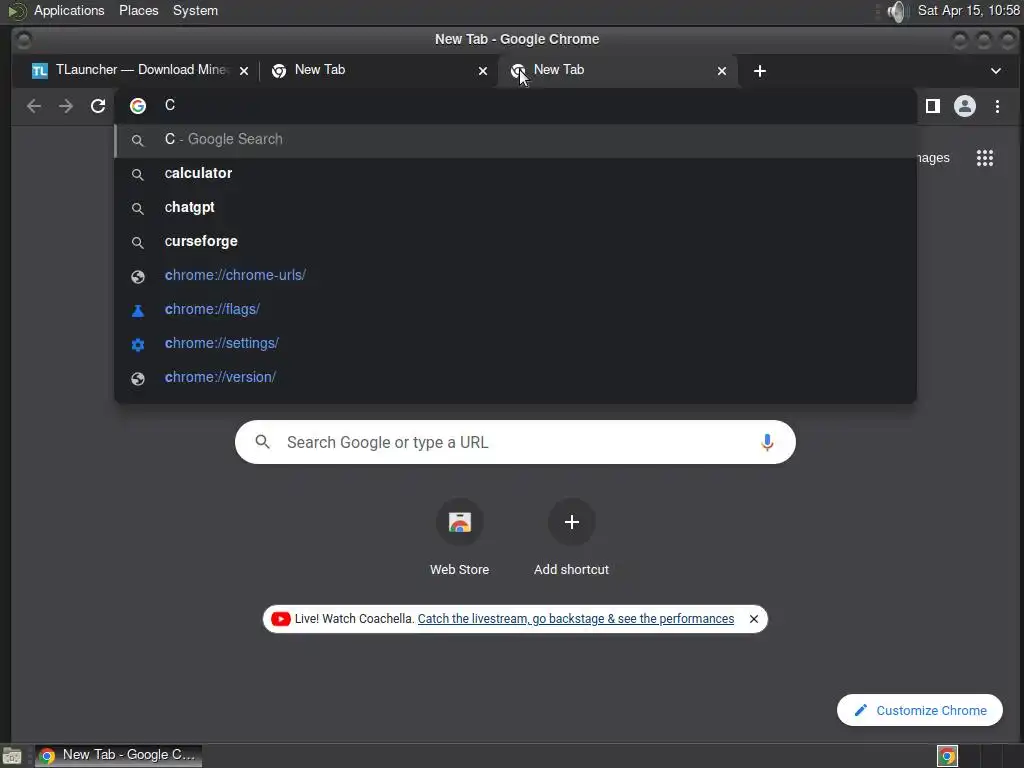Open the Applications menu
The image size is (1024, 768).
[x=69, y=11]
